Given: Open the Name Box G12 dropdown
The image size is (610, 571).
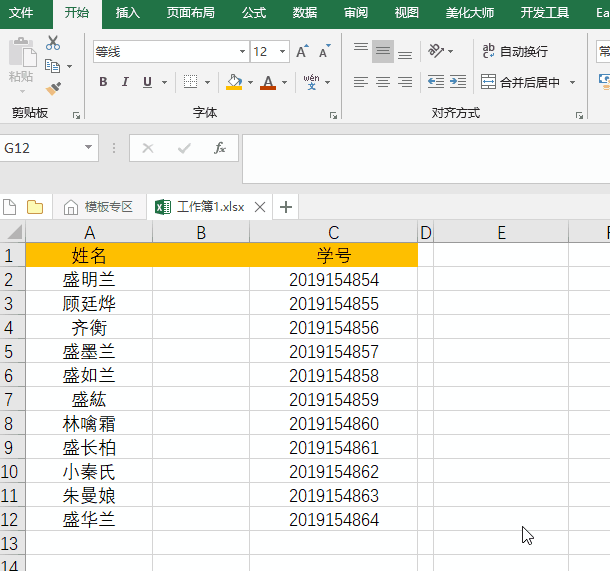Looking at the screenshot, I should click(89, 147).
